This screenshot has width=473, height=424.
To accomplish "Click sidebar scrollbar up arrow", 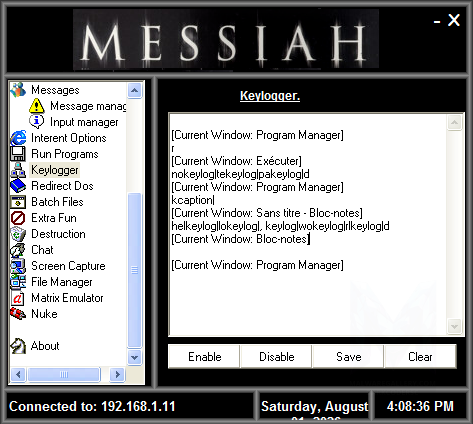I will (x=135, y=90).
